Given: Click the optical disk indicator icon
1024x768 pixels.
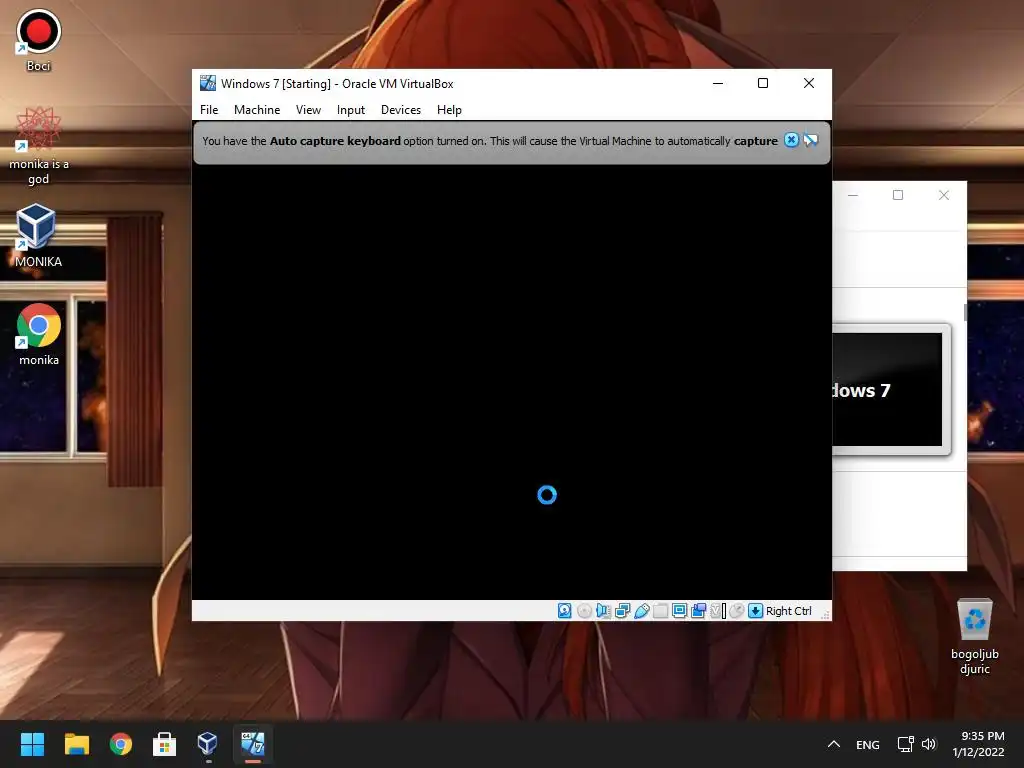Looking at the screenshot, I should tap(584, 611).
